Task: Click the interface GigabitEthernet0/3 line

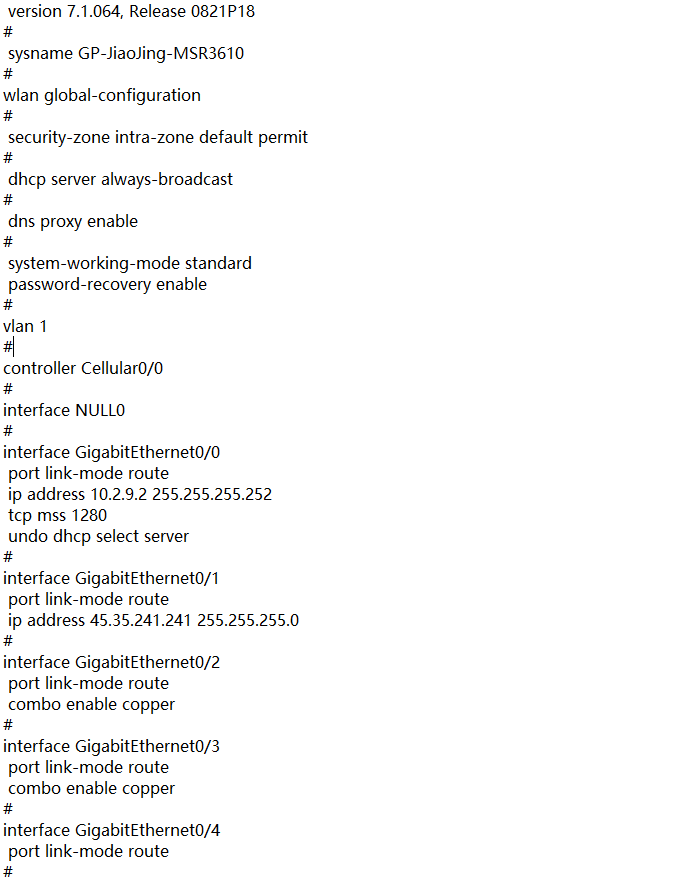Action: pyautogui.click(x=111, y=746)
